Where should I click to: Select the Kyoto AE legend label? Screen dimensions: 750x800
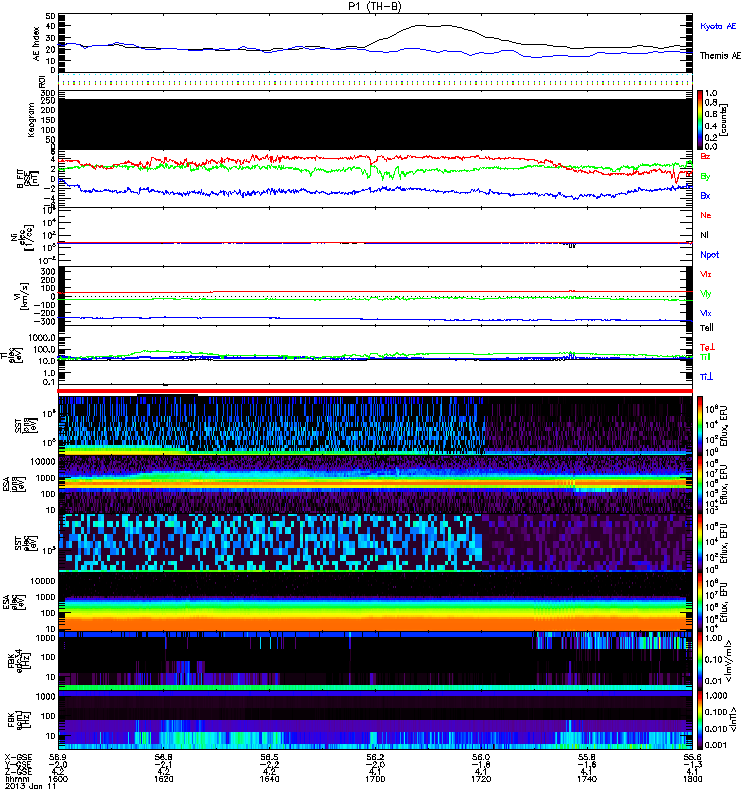(718, 26)
